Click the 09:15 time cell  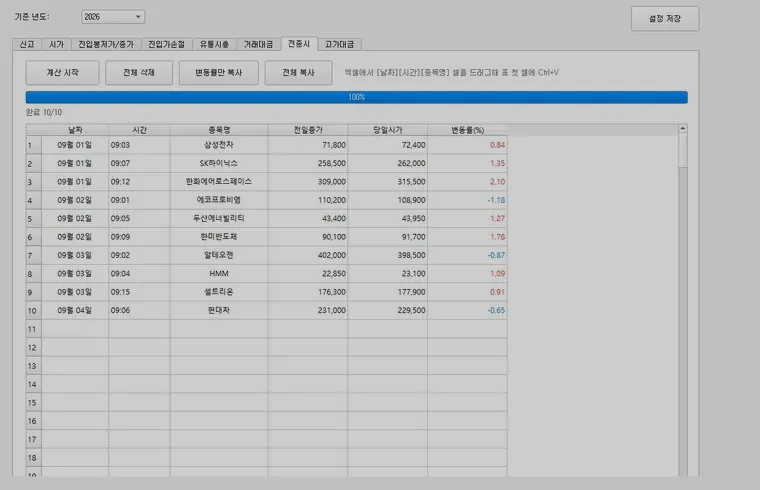tap(140, 292)
